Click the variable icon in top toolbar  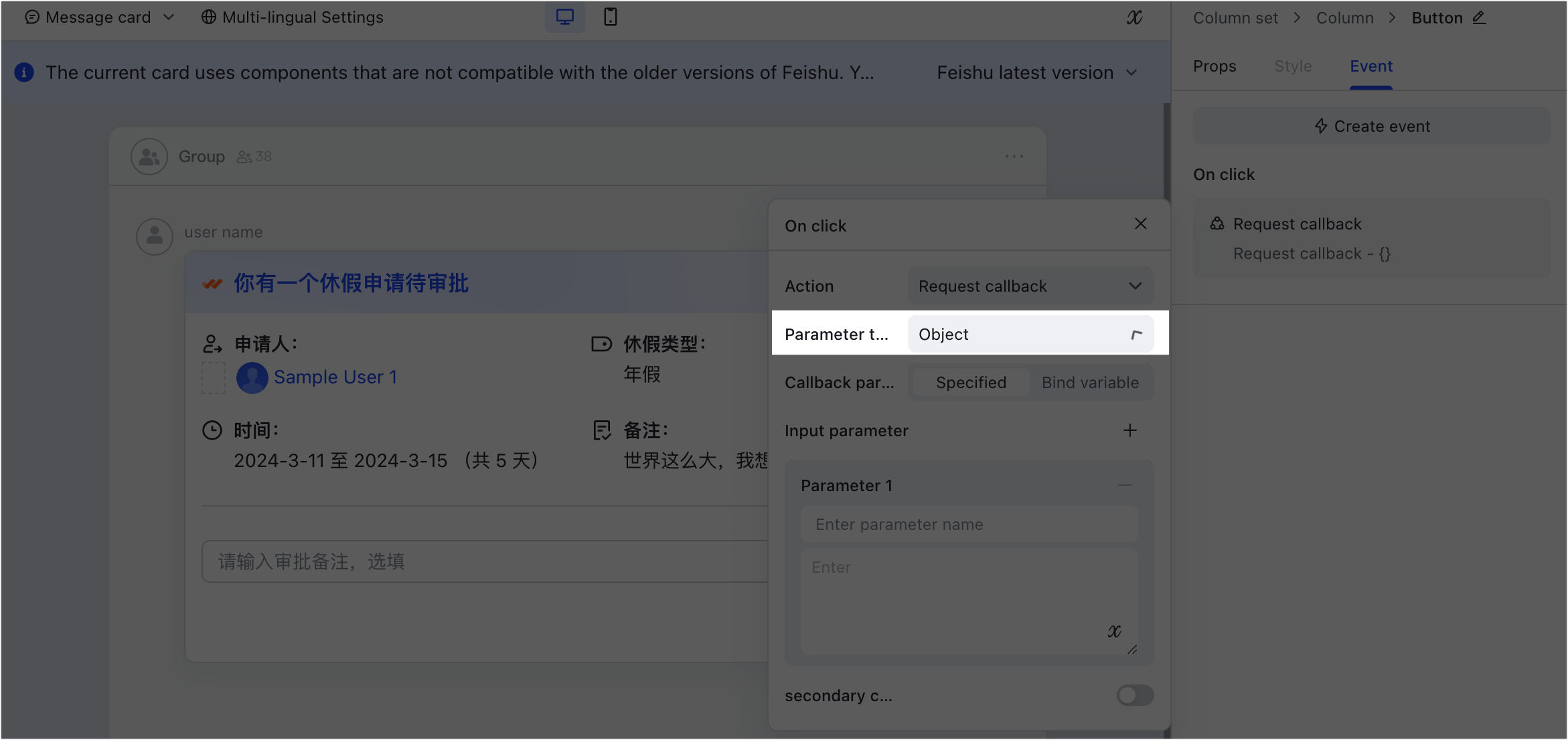tap(1134, 17)
